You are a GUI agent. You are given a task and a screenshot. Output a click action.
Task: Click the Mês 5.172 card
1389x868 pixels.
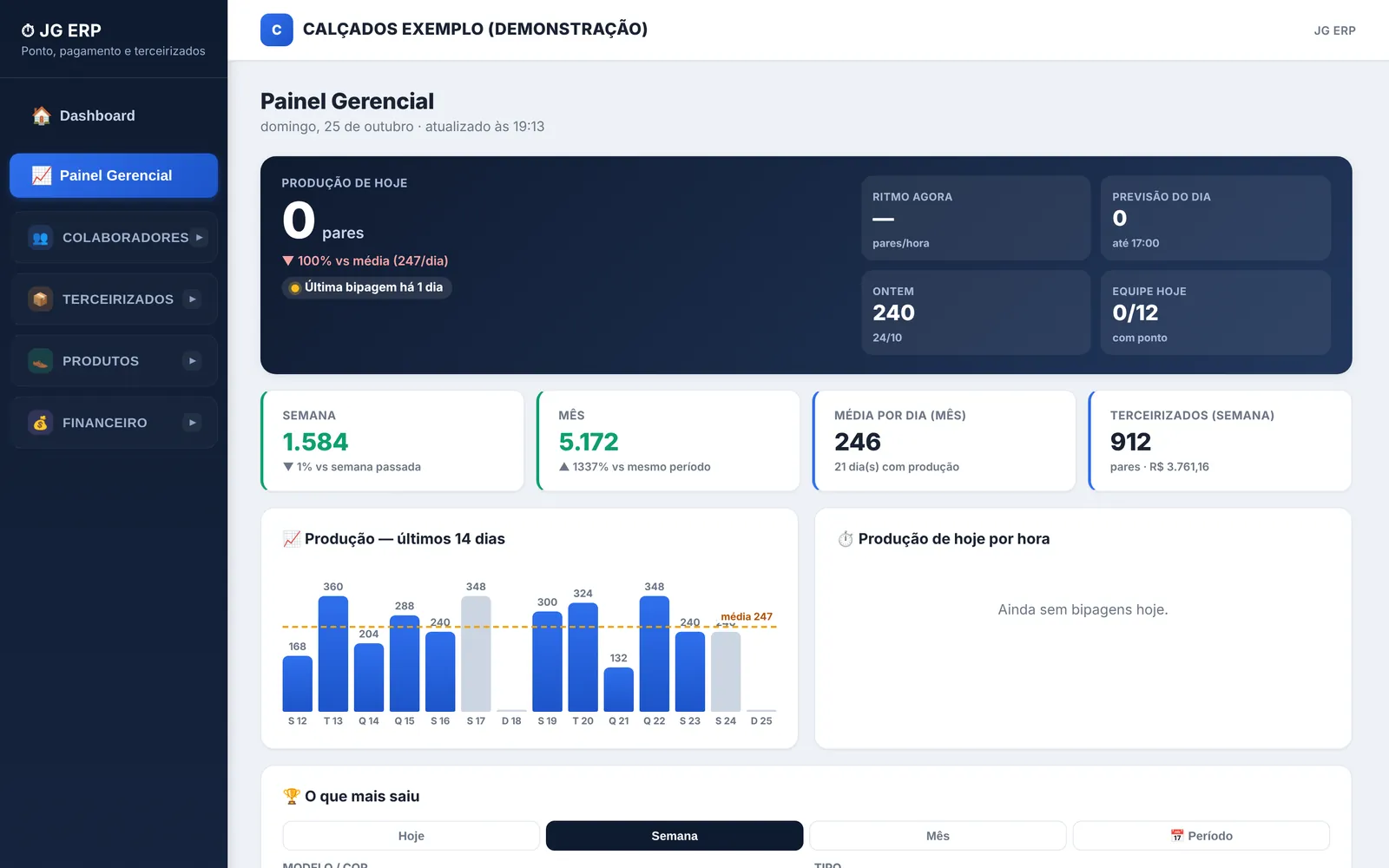(668, 441)
